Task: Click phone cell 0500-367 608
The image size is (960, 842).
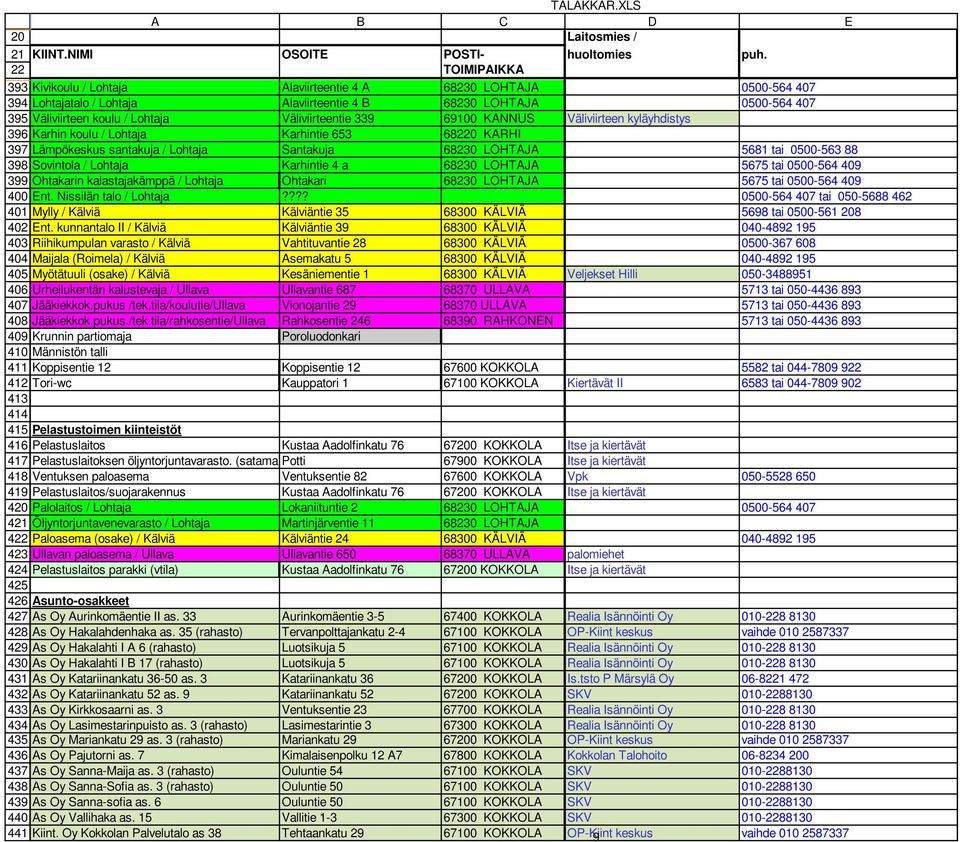Action: pos(848,243)
